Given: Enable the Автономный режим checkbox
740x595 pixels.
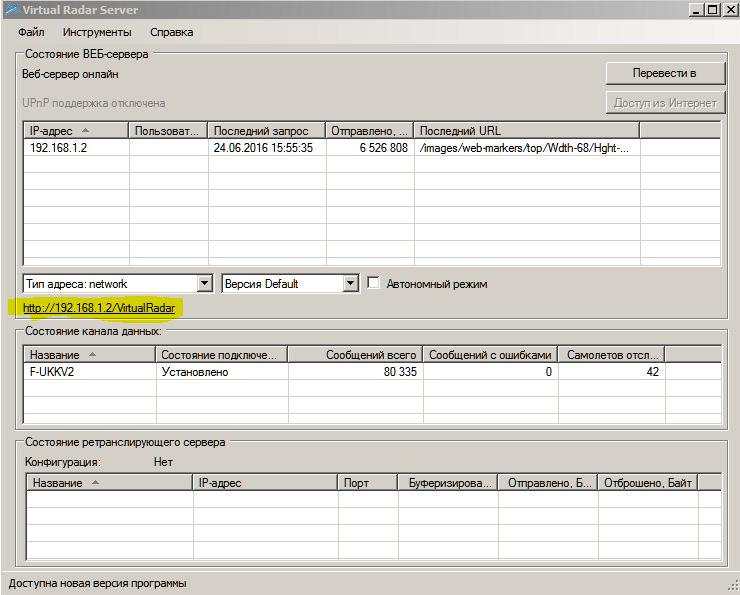Looking at the screenshot, I should click(x=374, y=284).
